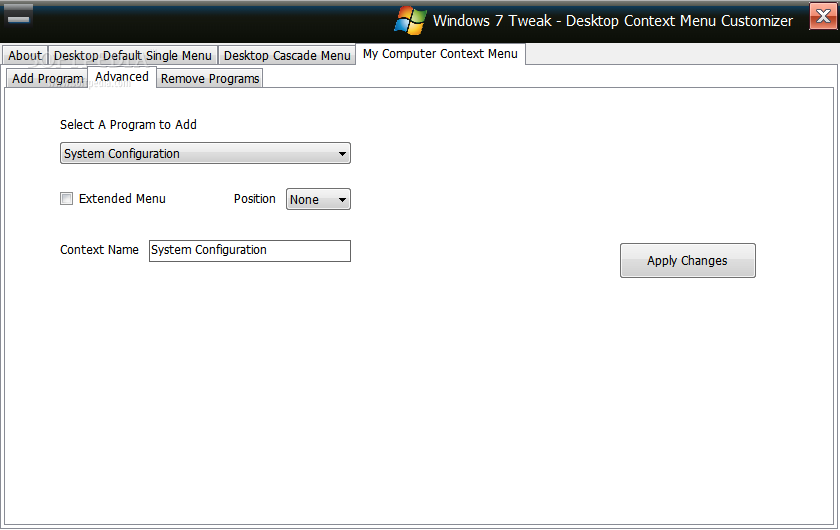Enable the Extended Menu checkbox
840x530 pixels.
pyautogui.click(x=66, y=199)
